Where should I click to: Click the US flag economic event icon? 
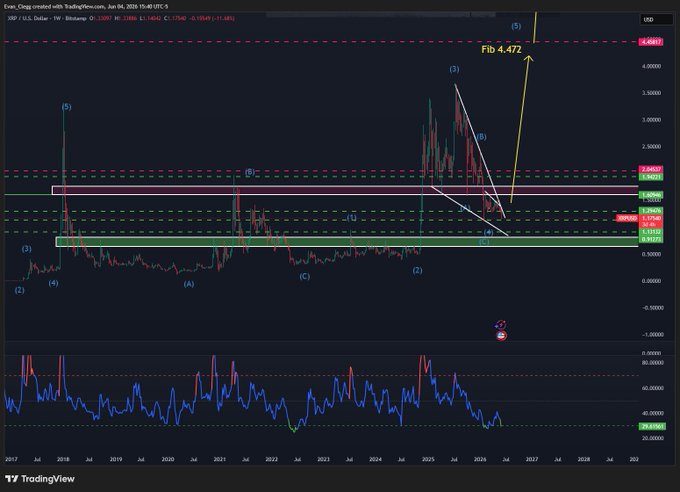[x=501, y=335]
